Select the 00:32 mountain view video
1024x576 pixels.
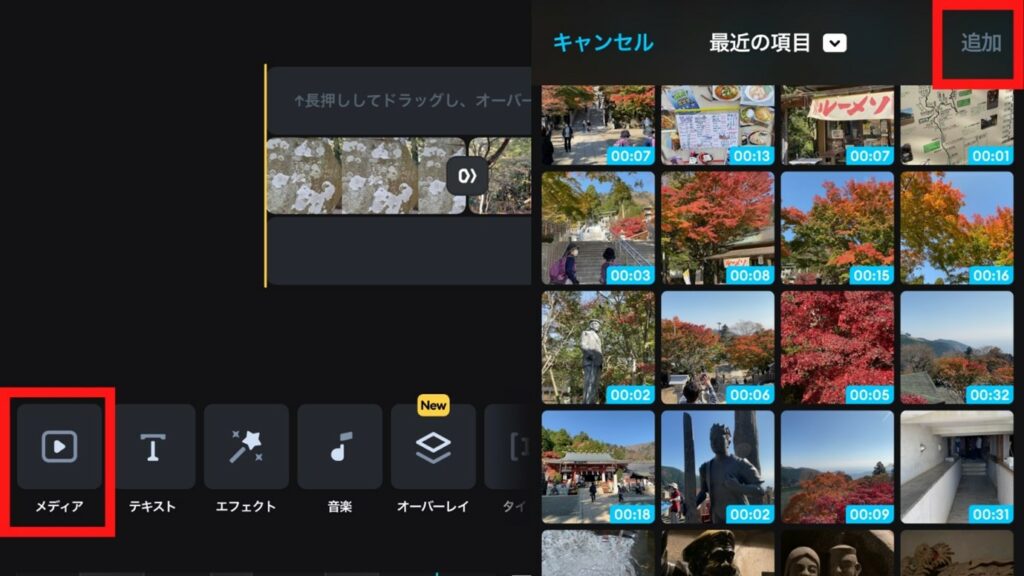point(957,347)
